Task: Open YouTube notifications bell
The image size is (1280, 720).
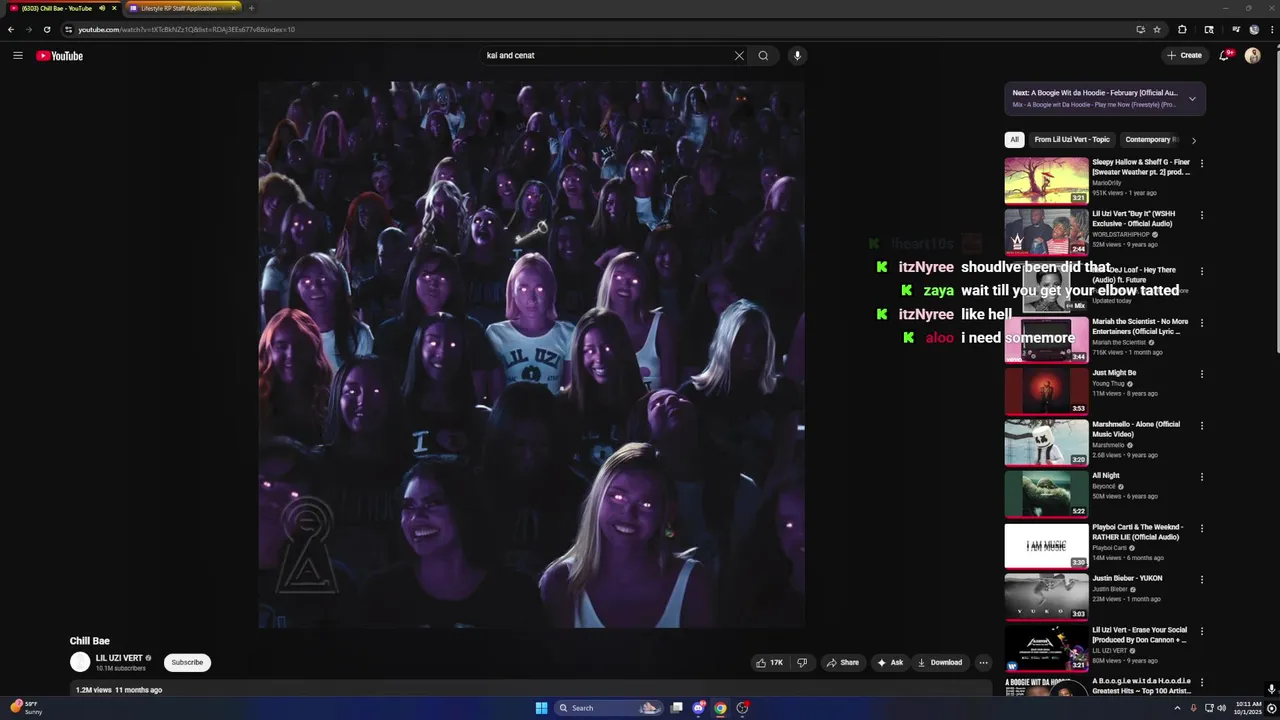Action: [x=1224, y=56]
